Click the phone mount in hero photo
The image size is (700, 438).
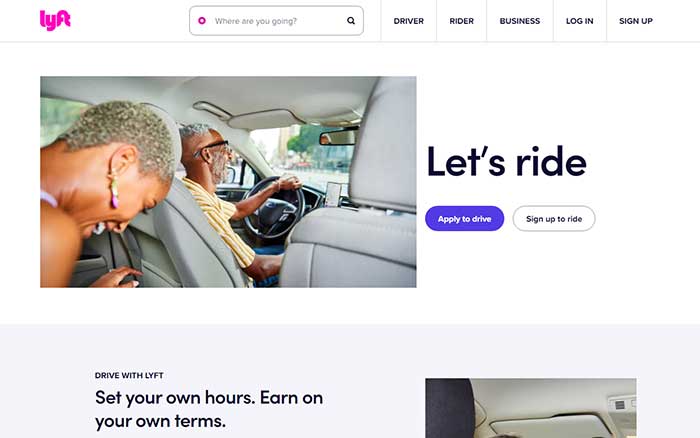pos(333,195)
